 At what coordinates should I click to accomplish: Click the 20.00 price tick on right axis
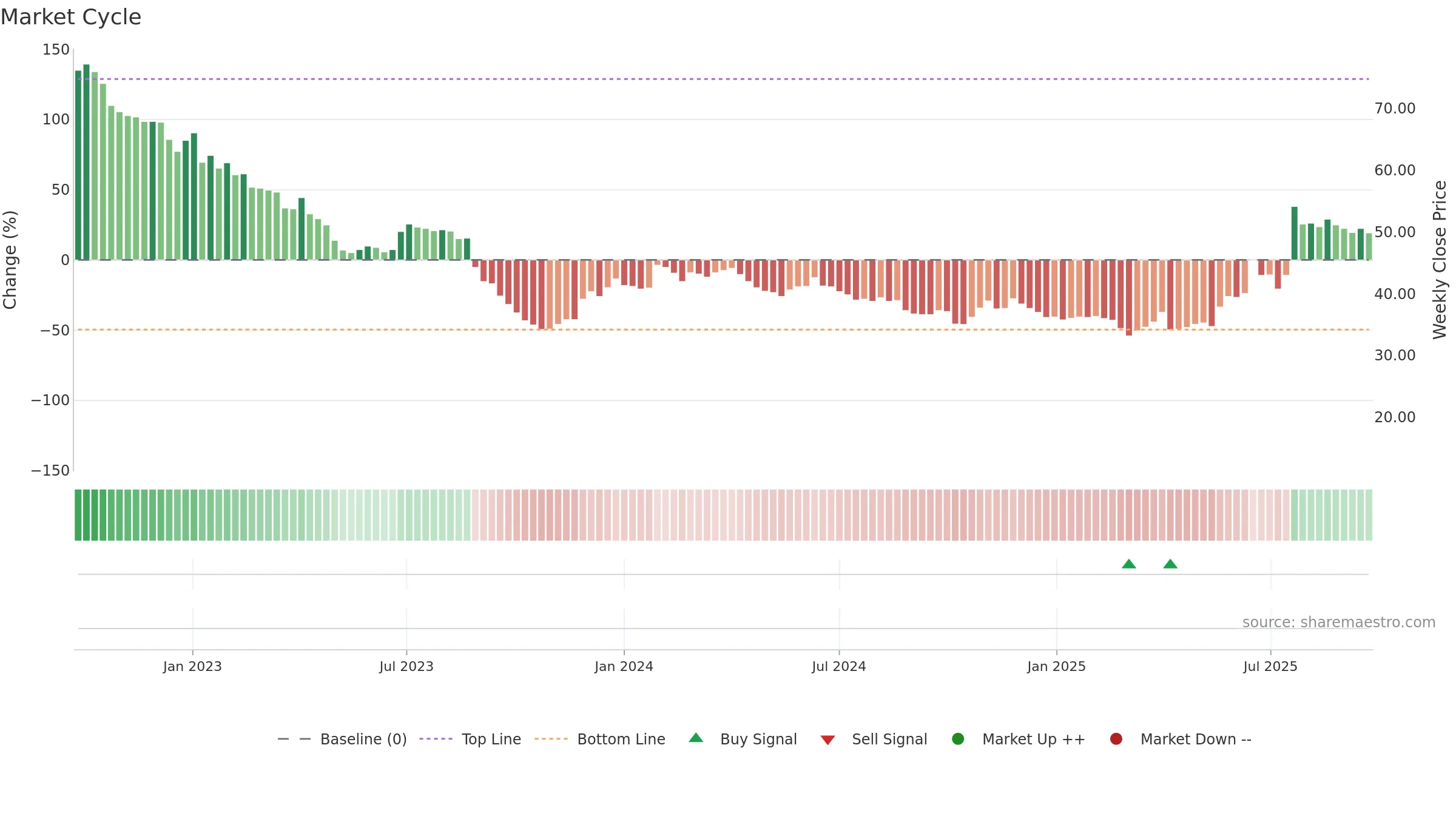[1395, 417]
